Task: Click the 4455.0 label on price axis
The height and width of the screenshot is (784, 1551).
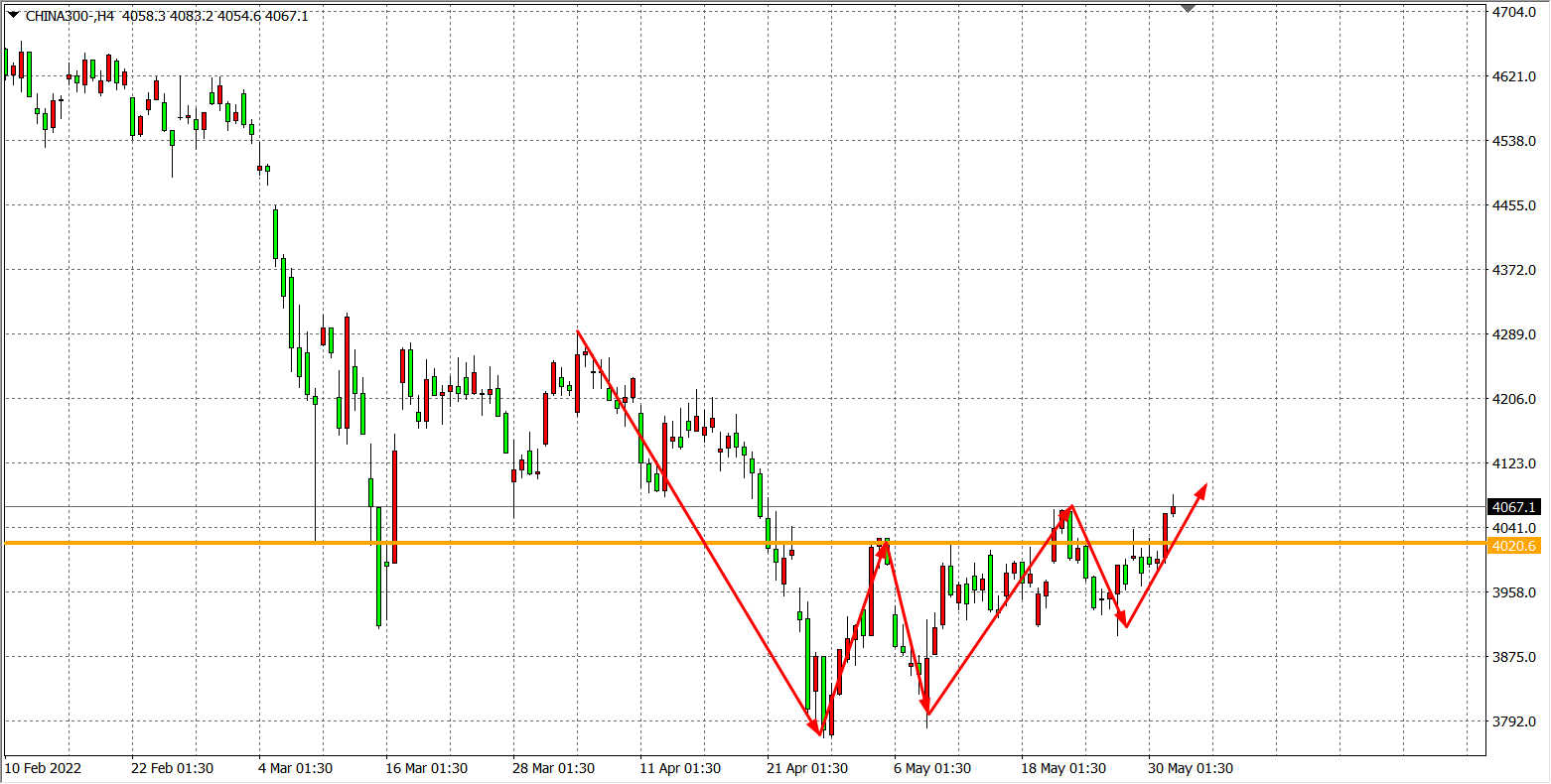Action: coord(1514,205)
